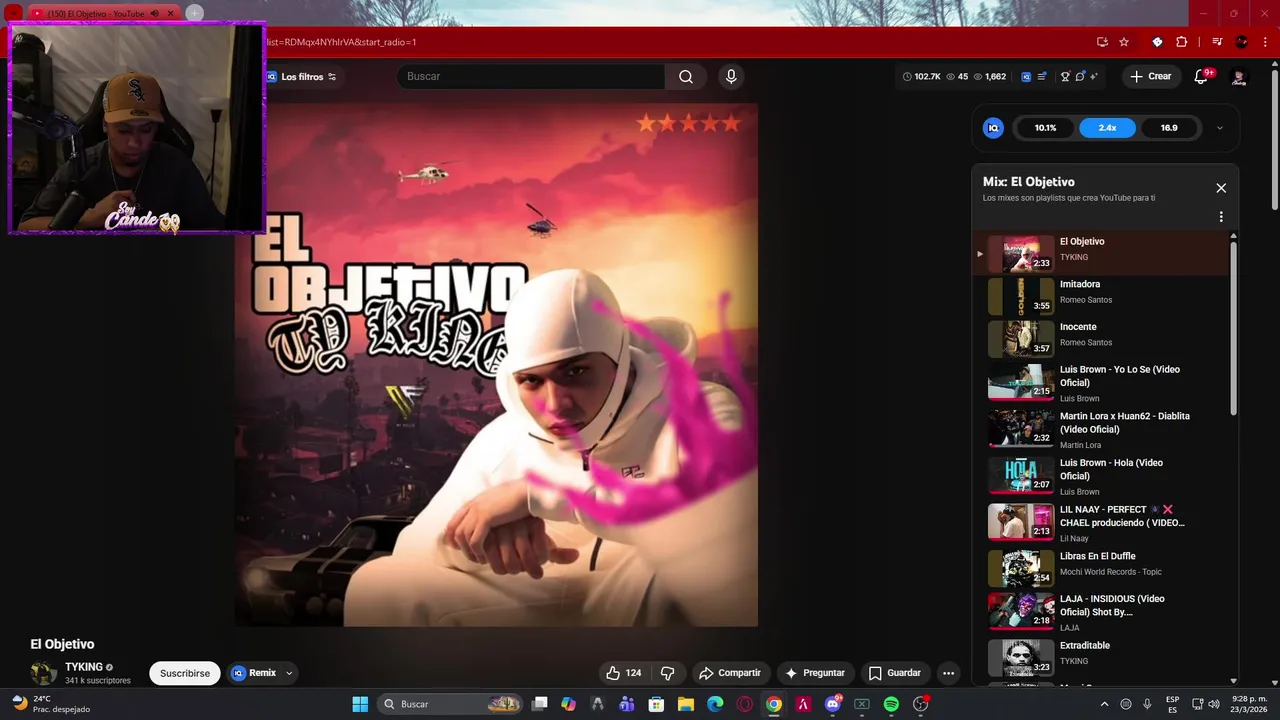Open the TYKING channel avatar
The height and width of the screenshot is (720, 1280).
point(43,673)
